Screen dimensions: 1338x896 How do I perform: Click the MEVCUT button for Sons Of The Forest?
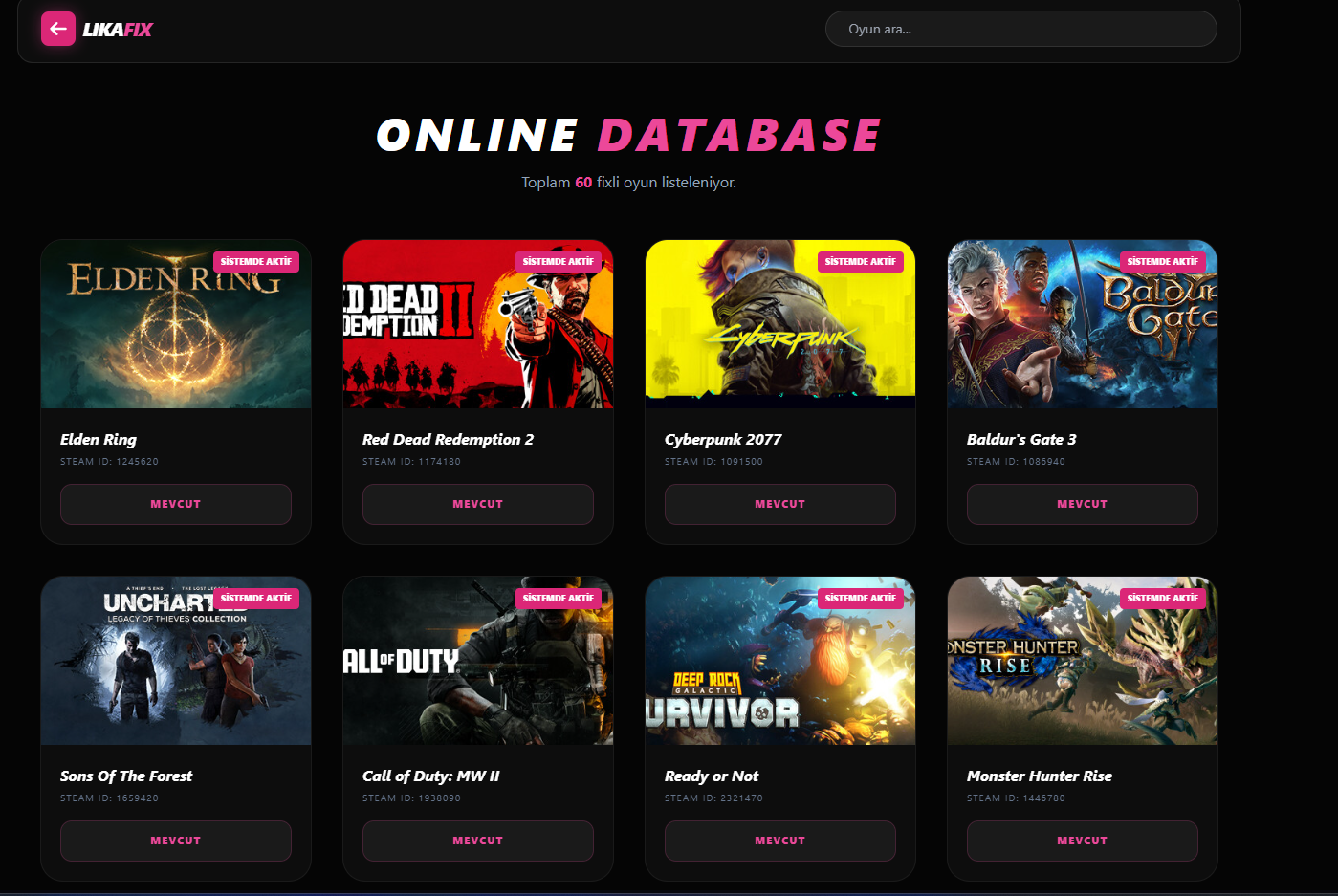pos(176,841)
